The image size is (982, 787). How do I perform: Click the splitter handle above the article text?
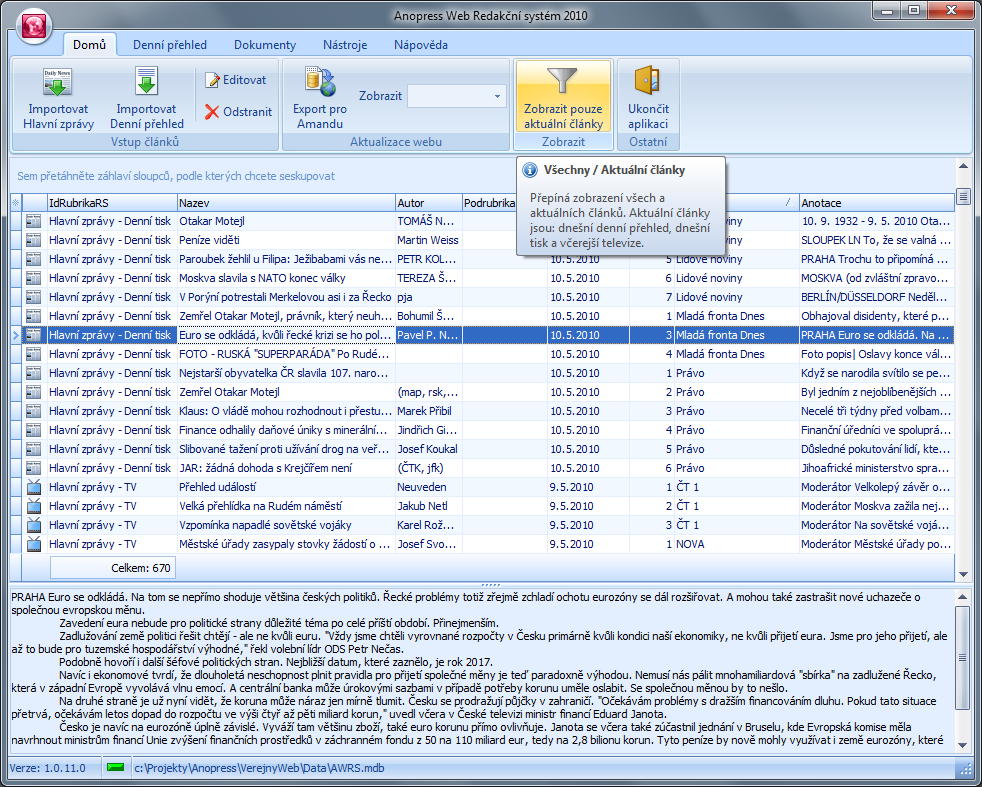(x=490, y=584)
